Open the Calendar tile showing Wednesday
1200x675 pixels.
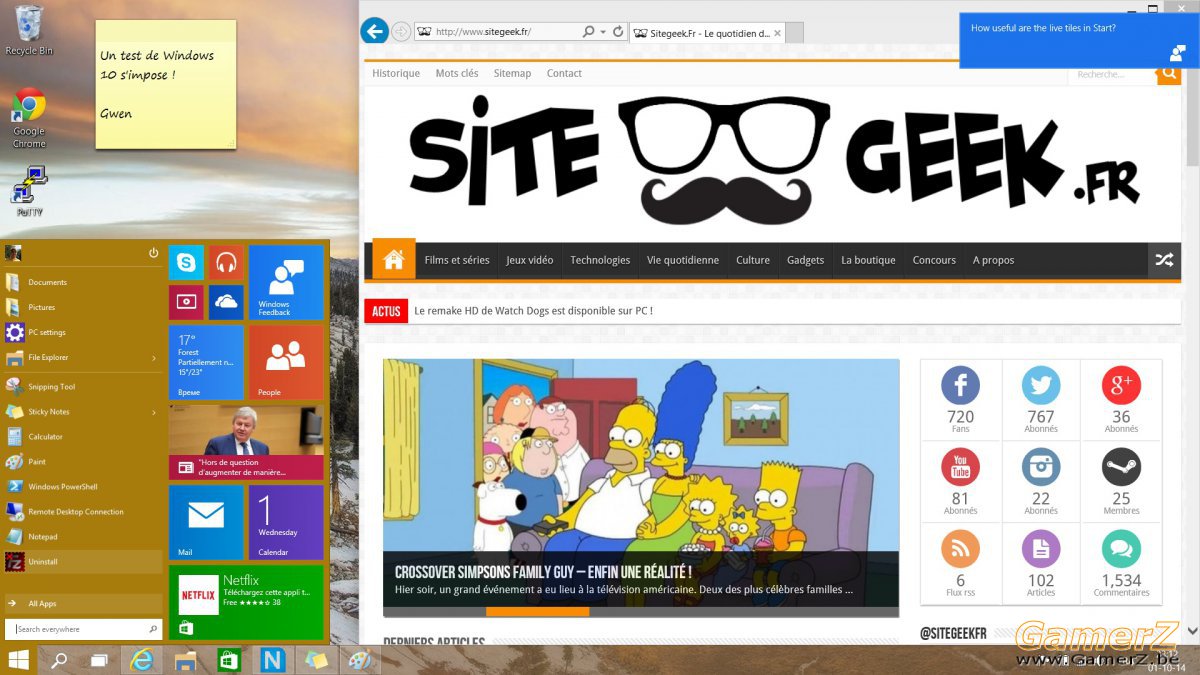[x=286, y=522]
